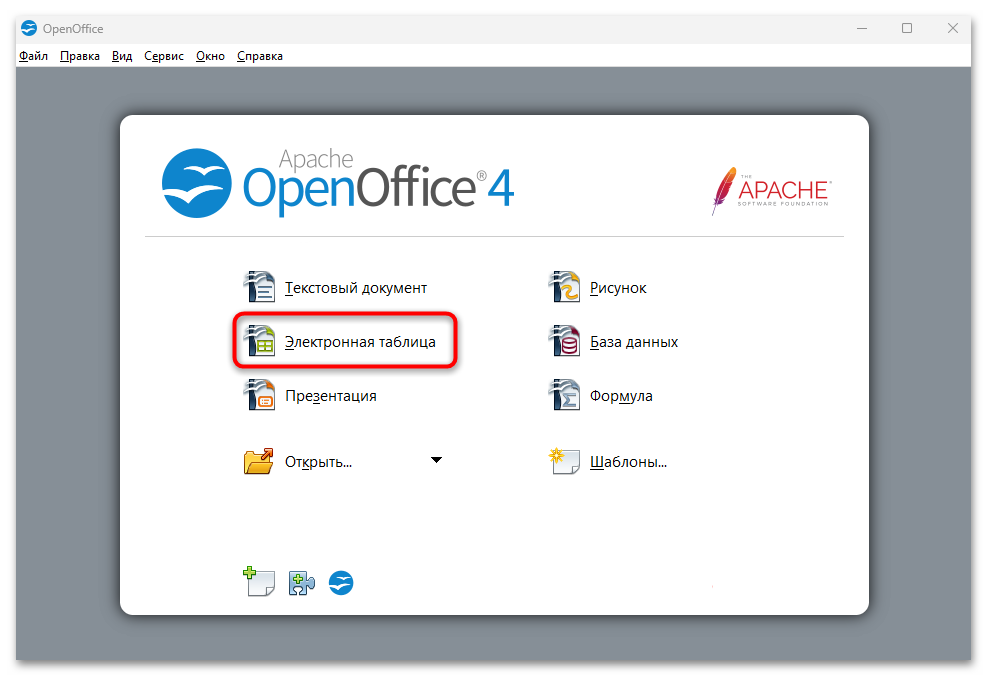Click the Шаблоны... label
Screen dimensions: 987x676
click(628, 462)
